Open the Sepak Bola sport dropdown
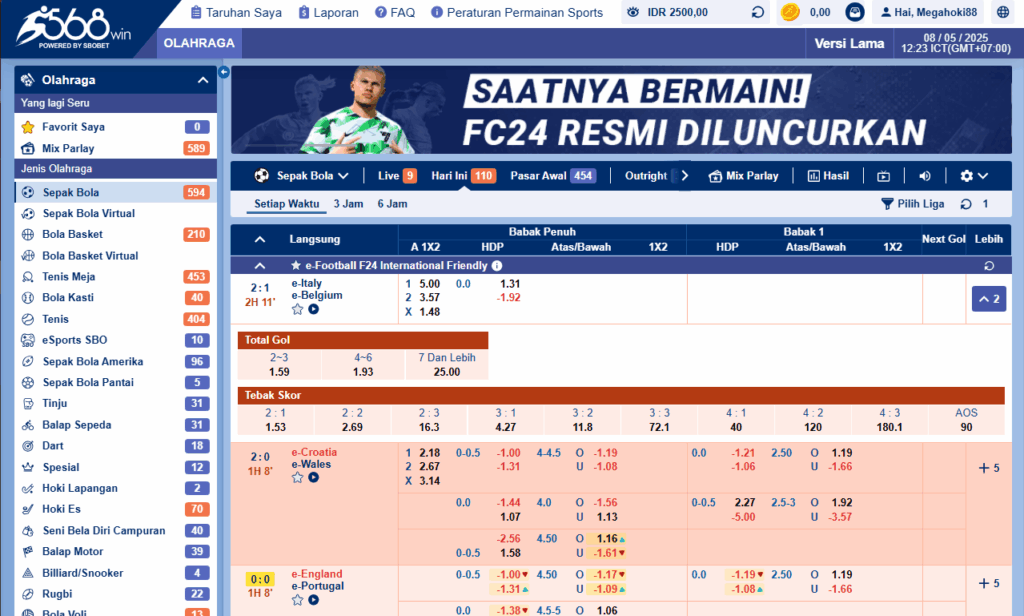This screenshot has height=616, width=1024. click(x=301, y=176)
